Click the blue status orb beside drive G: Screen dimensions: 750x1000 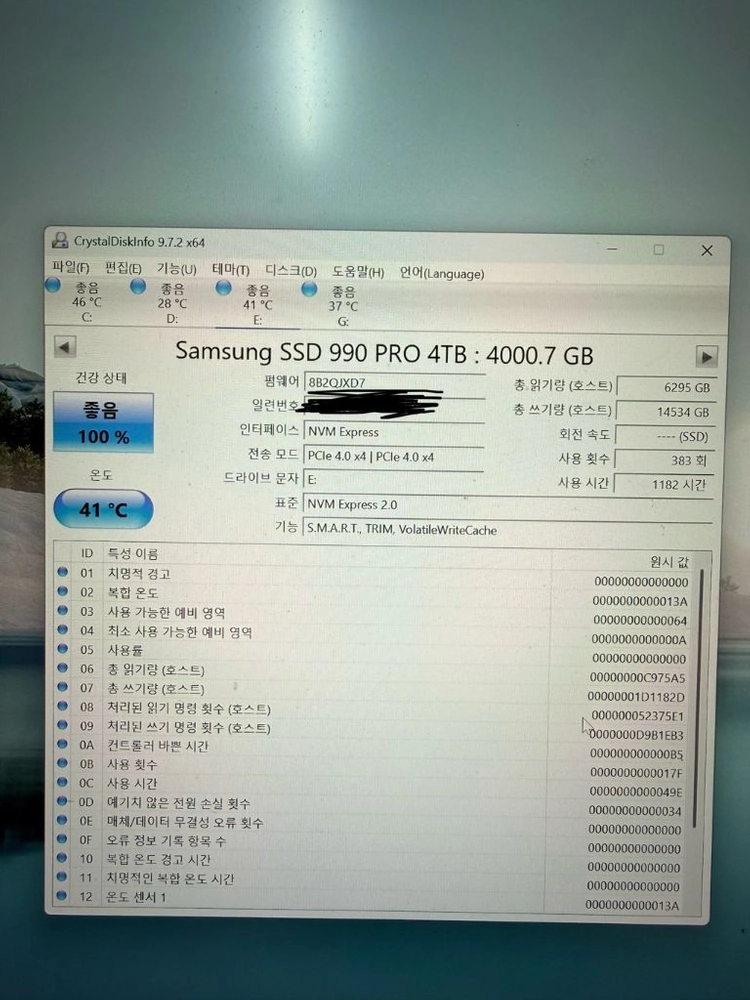pos(309,290)
